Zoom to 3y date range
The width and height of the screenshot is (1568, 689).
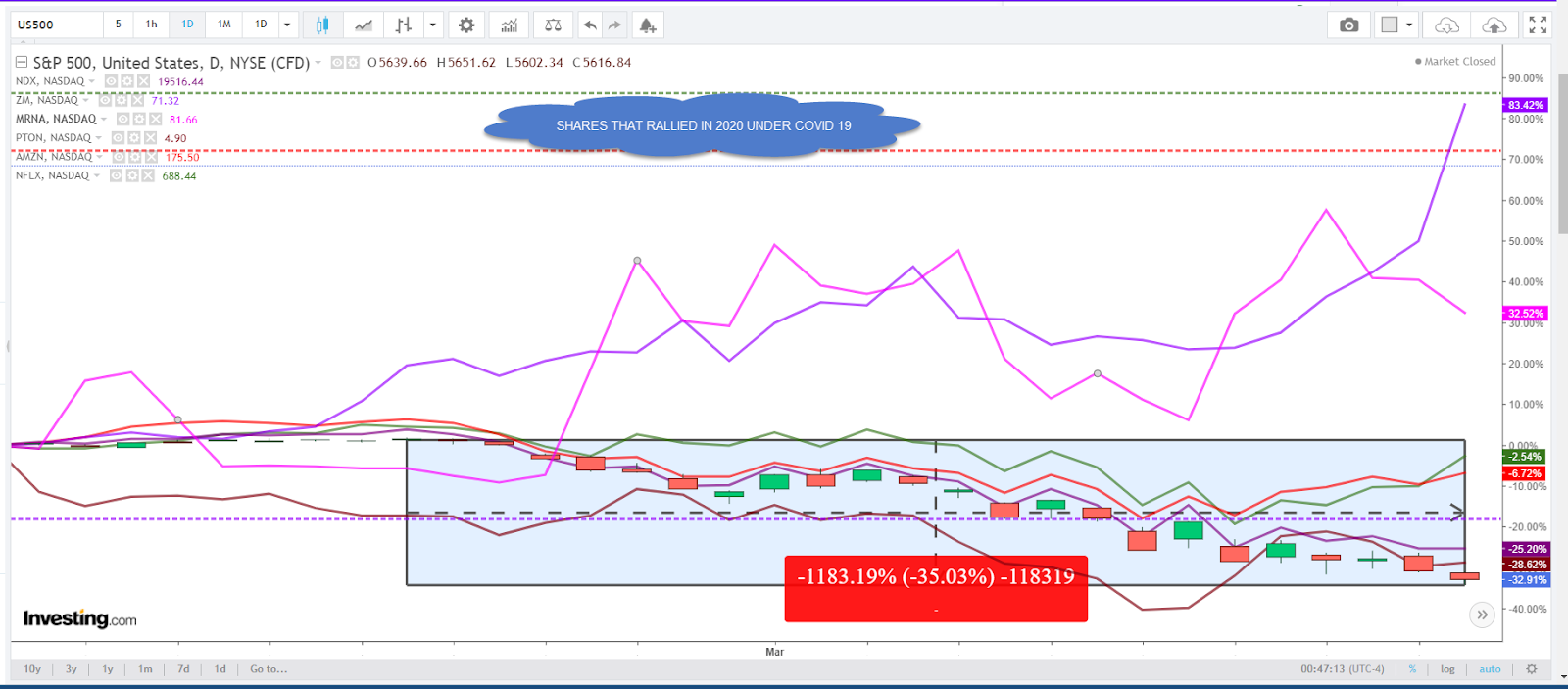click(72, 669)
